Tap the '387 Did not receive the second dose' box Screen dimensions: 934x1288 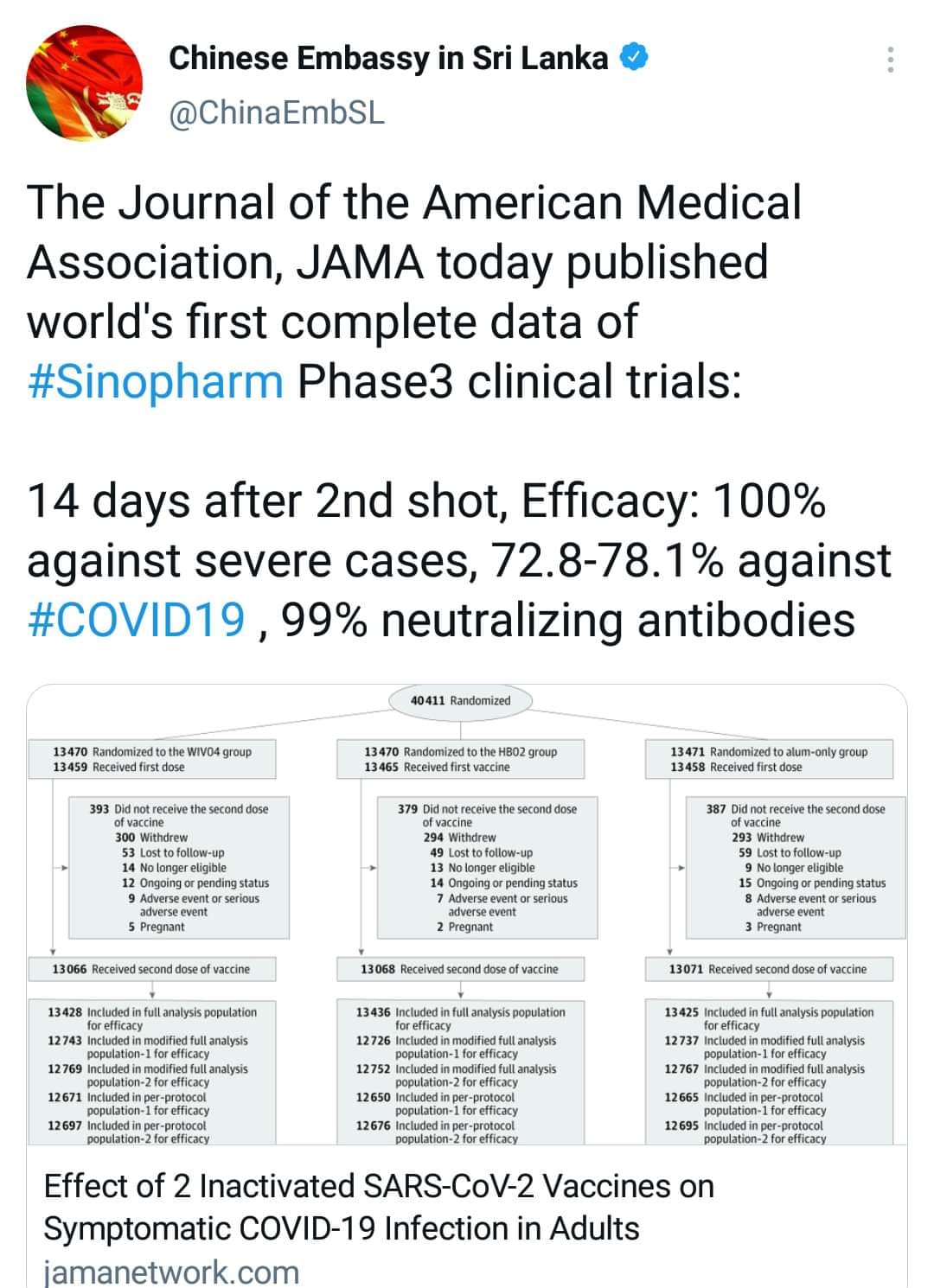pos(796,867)
